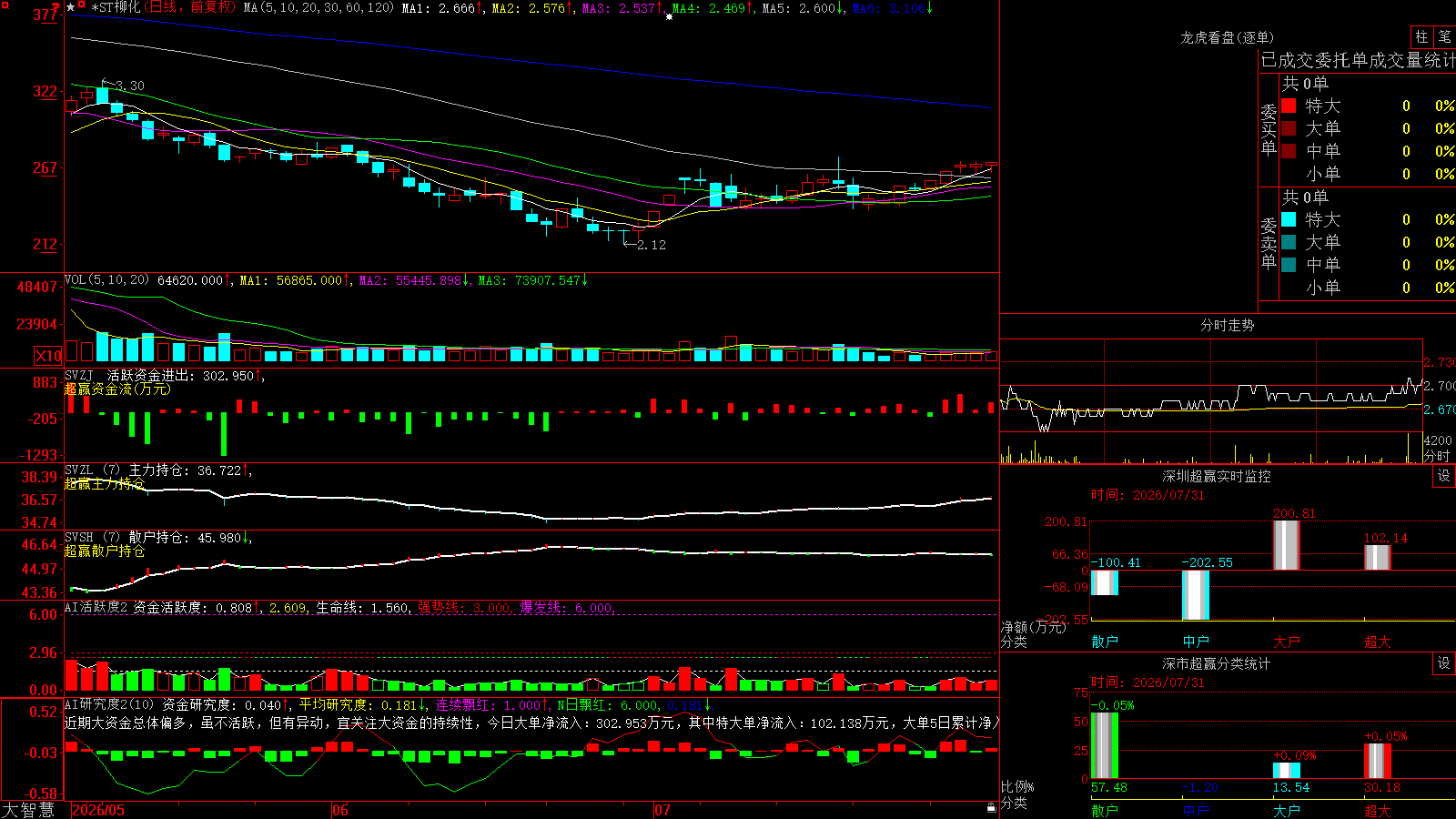Click the teal 中单 sell order swatch
The height and width of the screenshot is (819, 1456).
pos(1289,265)
